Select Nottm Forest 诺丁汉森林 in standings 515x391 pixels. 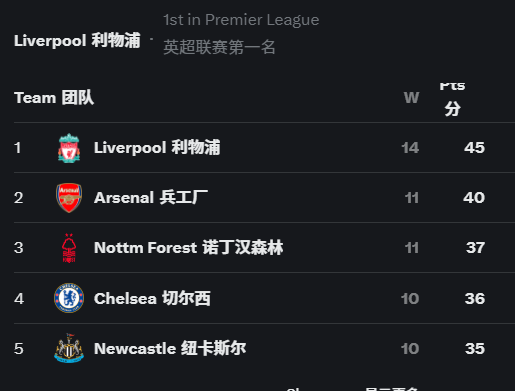(264, 248)
